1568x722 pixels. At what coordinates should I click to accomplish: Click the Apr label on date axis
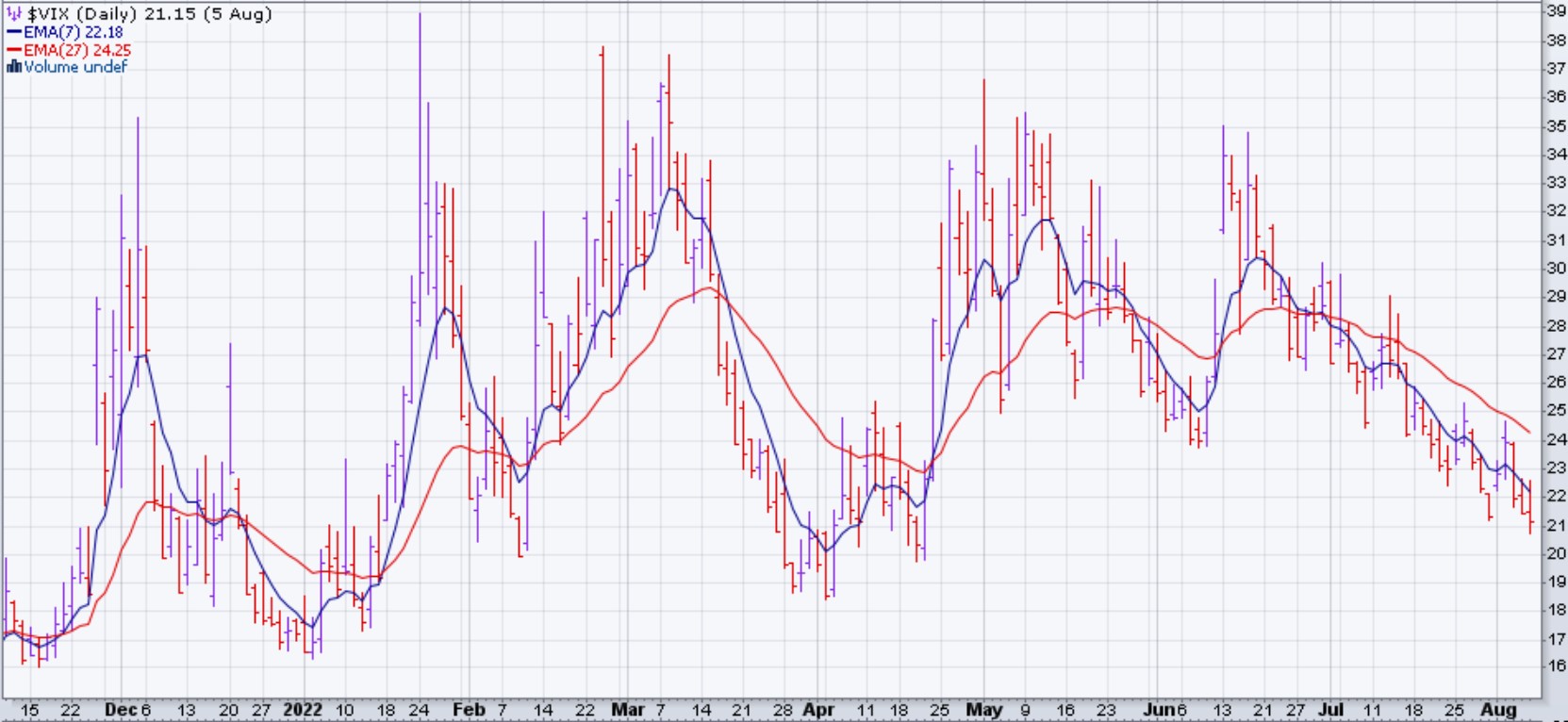818,710
